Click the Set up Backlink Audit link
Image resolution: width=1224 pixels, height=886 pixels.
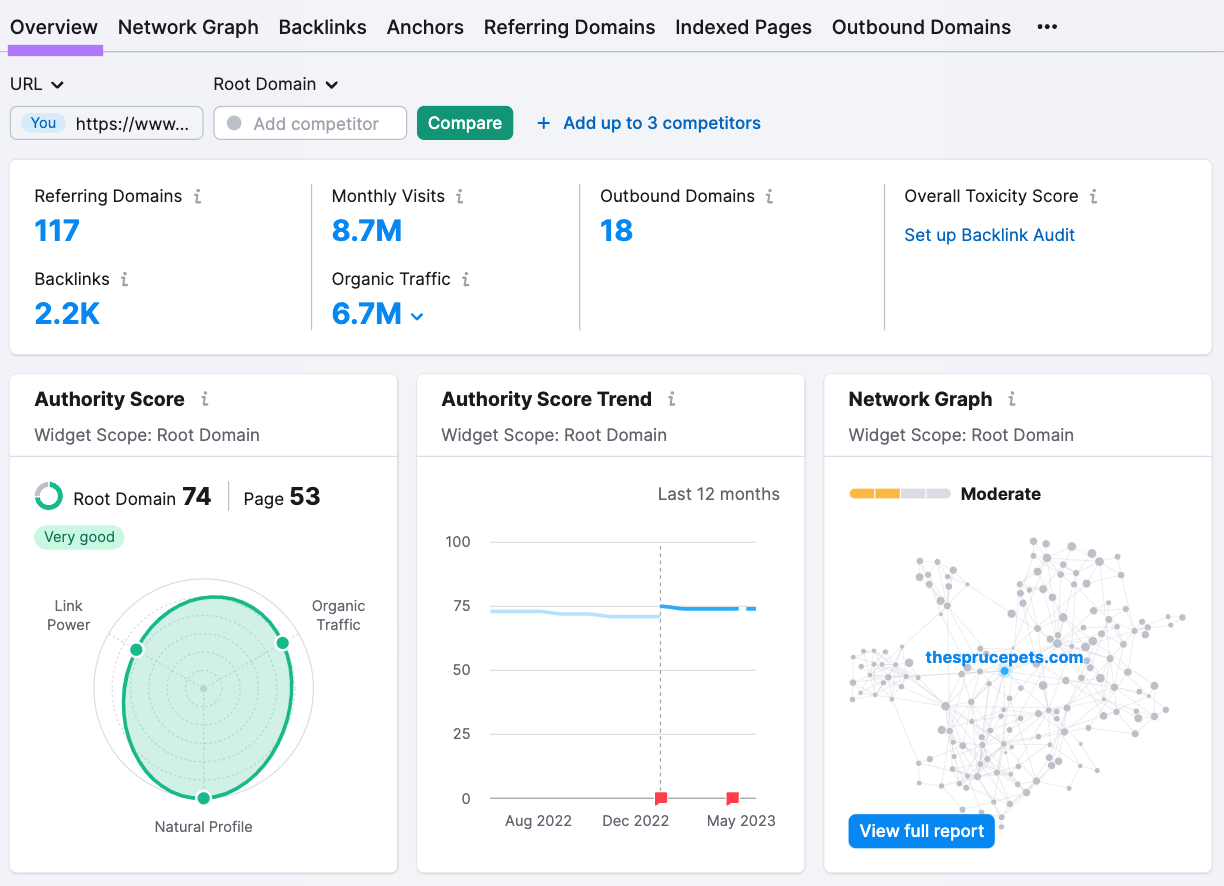click(989, 235)
